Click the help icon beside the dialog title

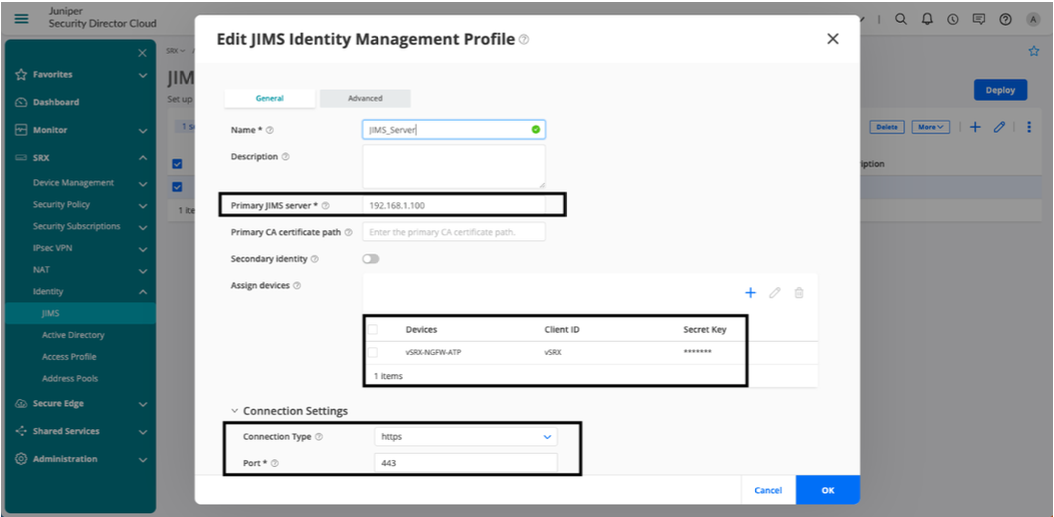(x=524, y=40)
